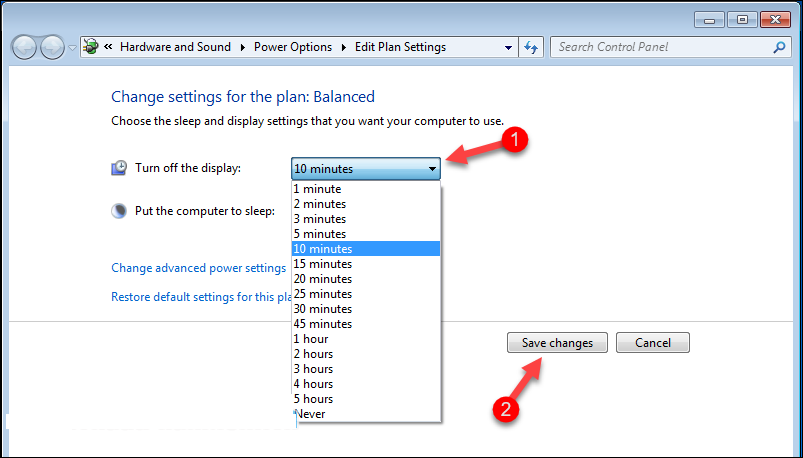Select 1 minute from the list
This screenshot has width=803, height=458.
pyautogui.click(x=317, y=189)
